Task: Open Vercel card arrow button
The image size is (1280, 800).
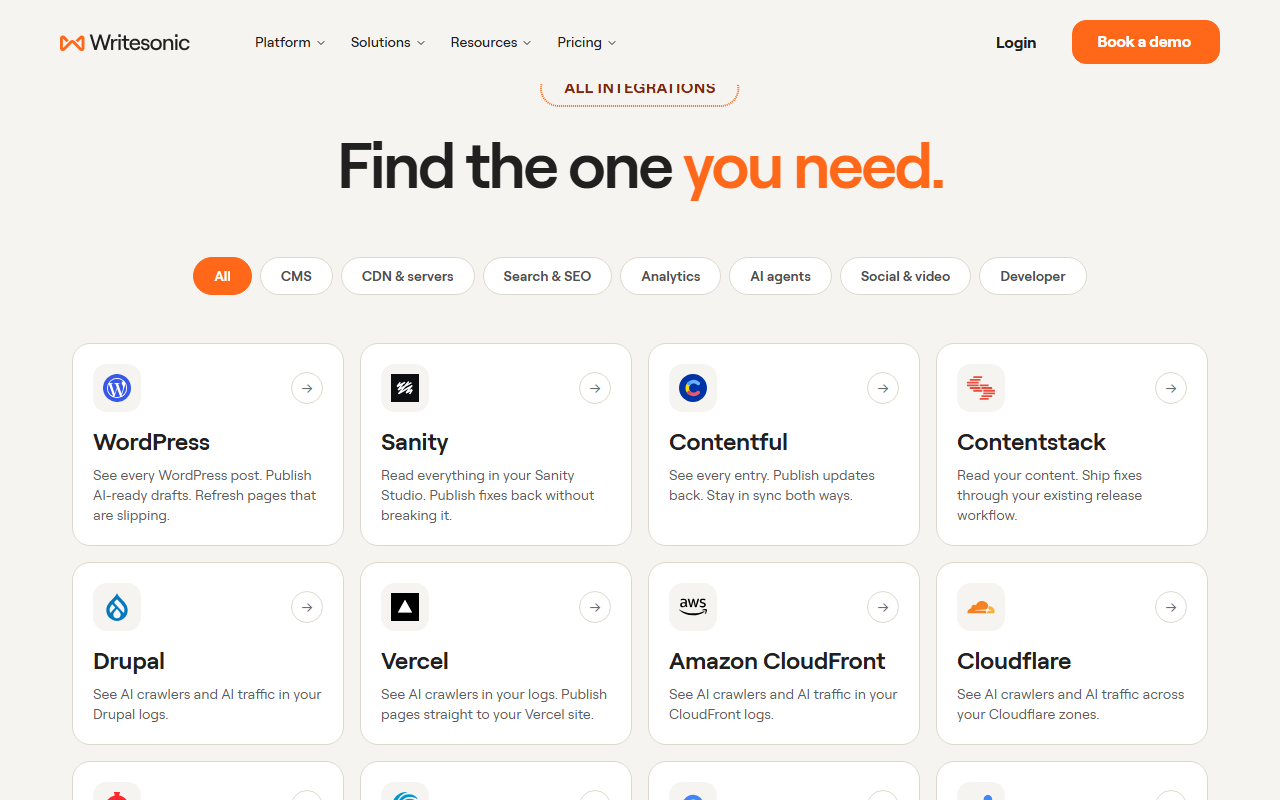Action: (595, 607)
